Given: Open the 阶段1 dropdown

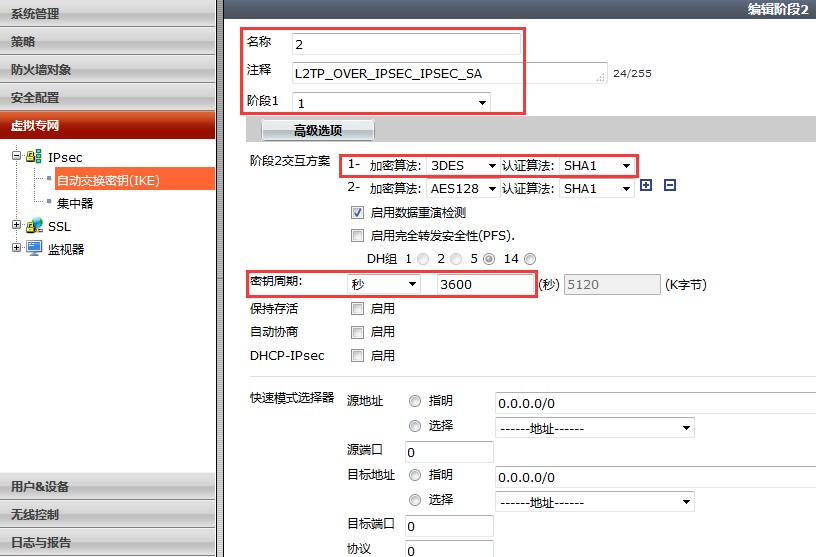Looking at the screenshot, I should 391,103.
